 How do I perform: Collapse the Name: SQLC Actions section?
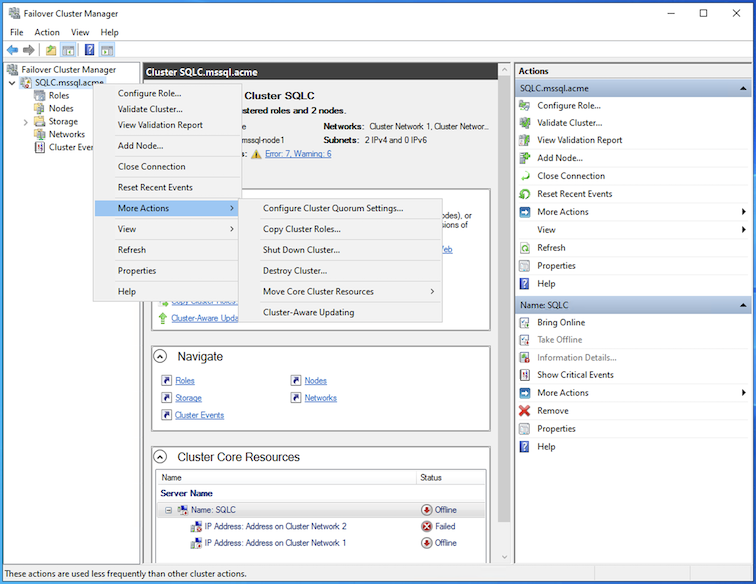click(x=743, y=305)
